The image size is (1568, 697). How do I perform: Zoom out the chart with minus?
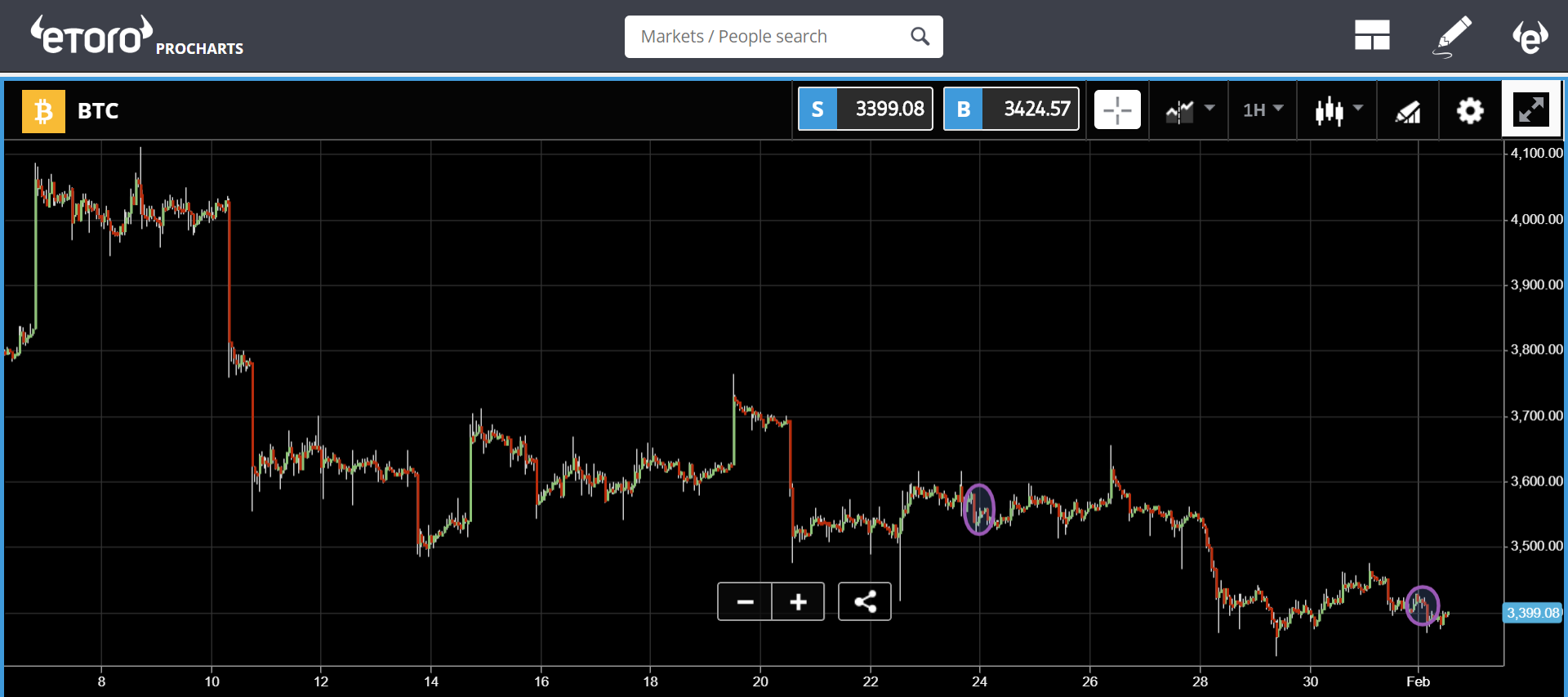click(745, 602)
